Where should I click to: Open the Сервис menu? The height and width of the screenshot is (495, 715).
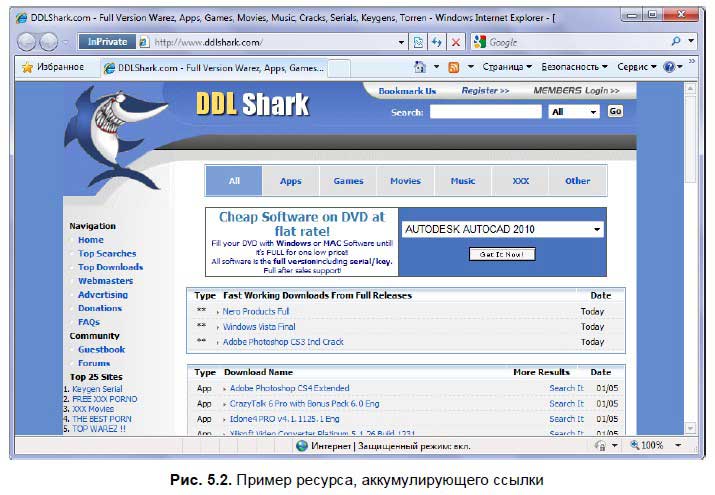(x=637, y=67)
